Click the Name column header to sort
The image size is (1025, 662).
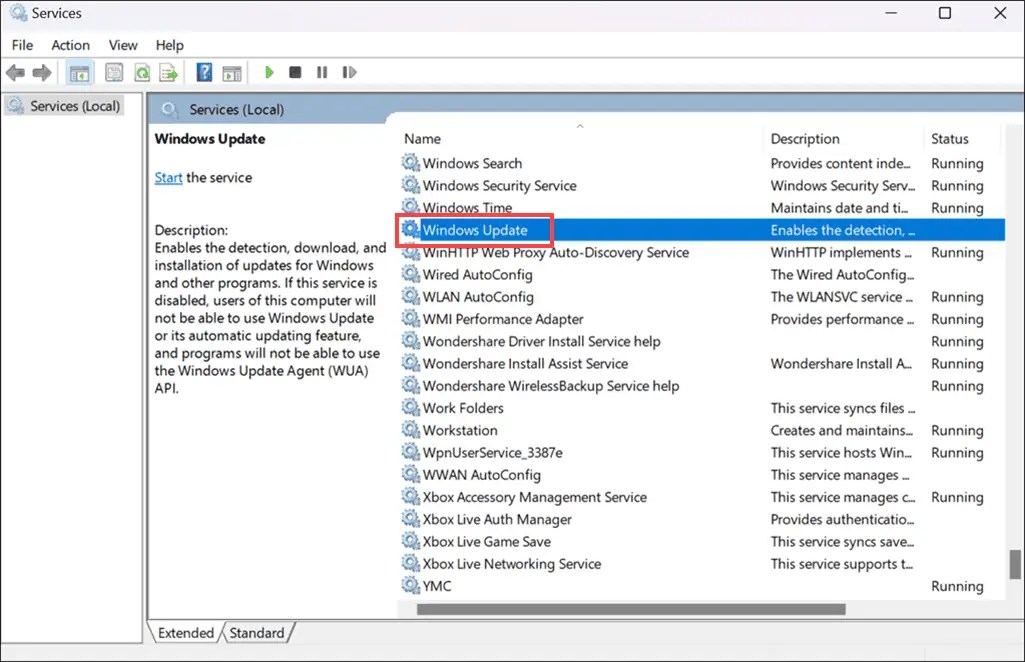point(422,138)
